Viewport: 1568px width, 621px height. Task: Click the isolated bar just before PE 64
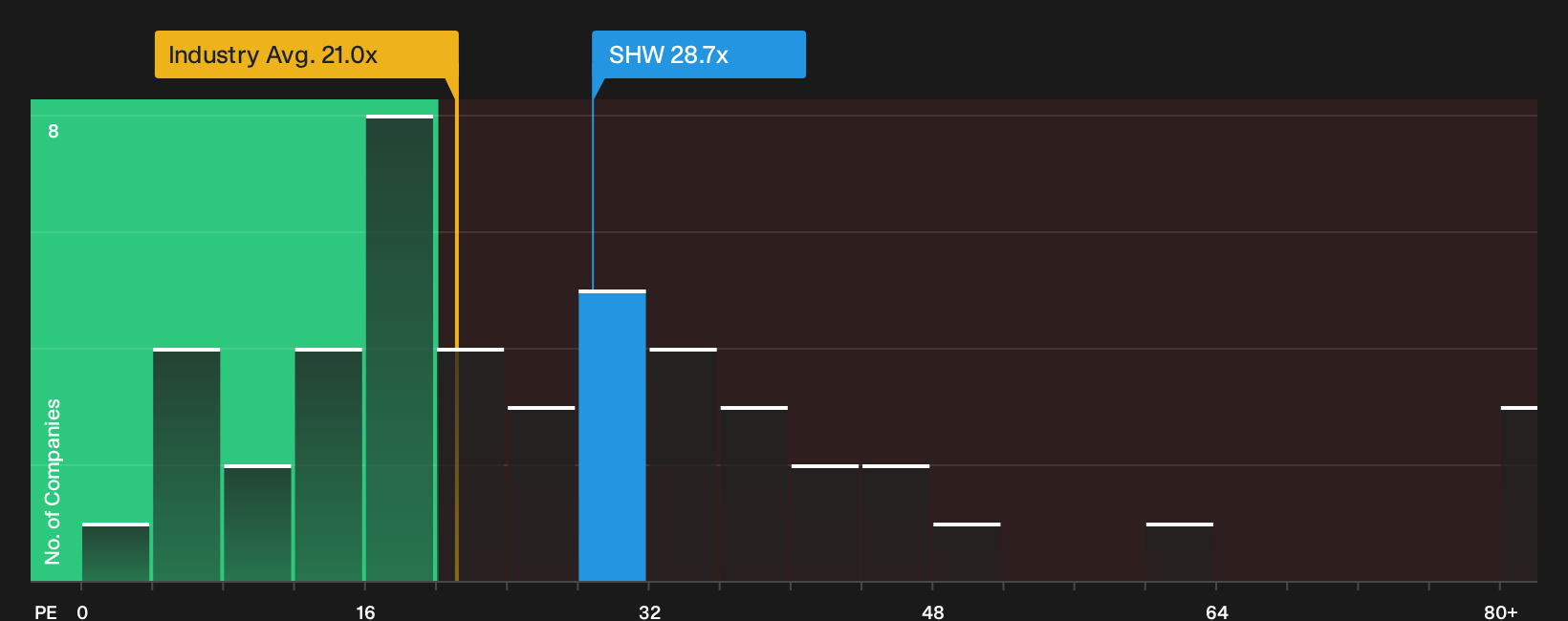pos(1180,552)
